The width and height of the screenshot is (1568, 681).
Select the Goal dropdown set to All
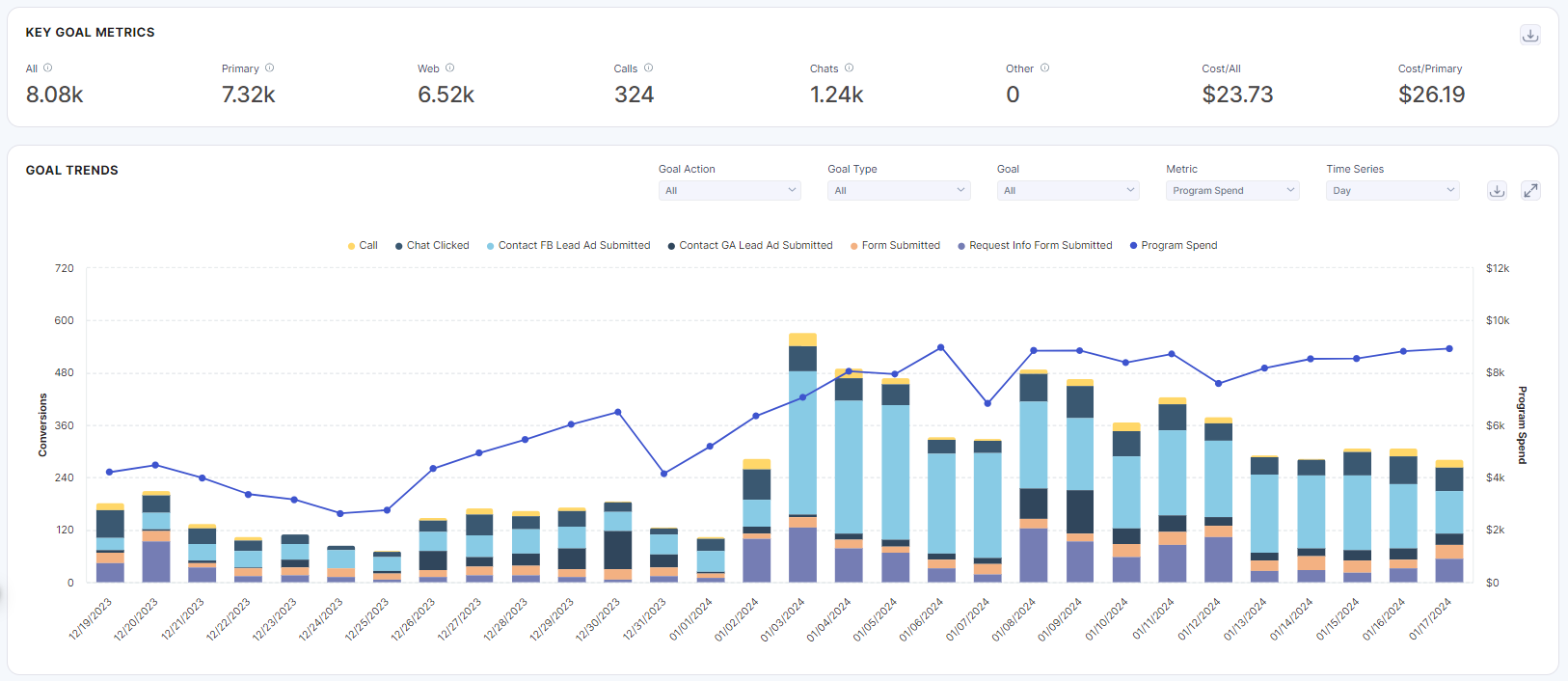coord(1068,191)
